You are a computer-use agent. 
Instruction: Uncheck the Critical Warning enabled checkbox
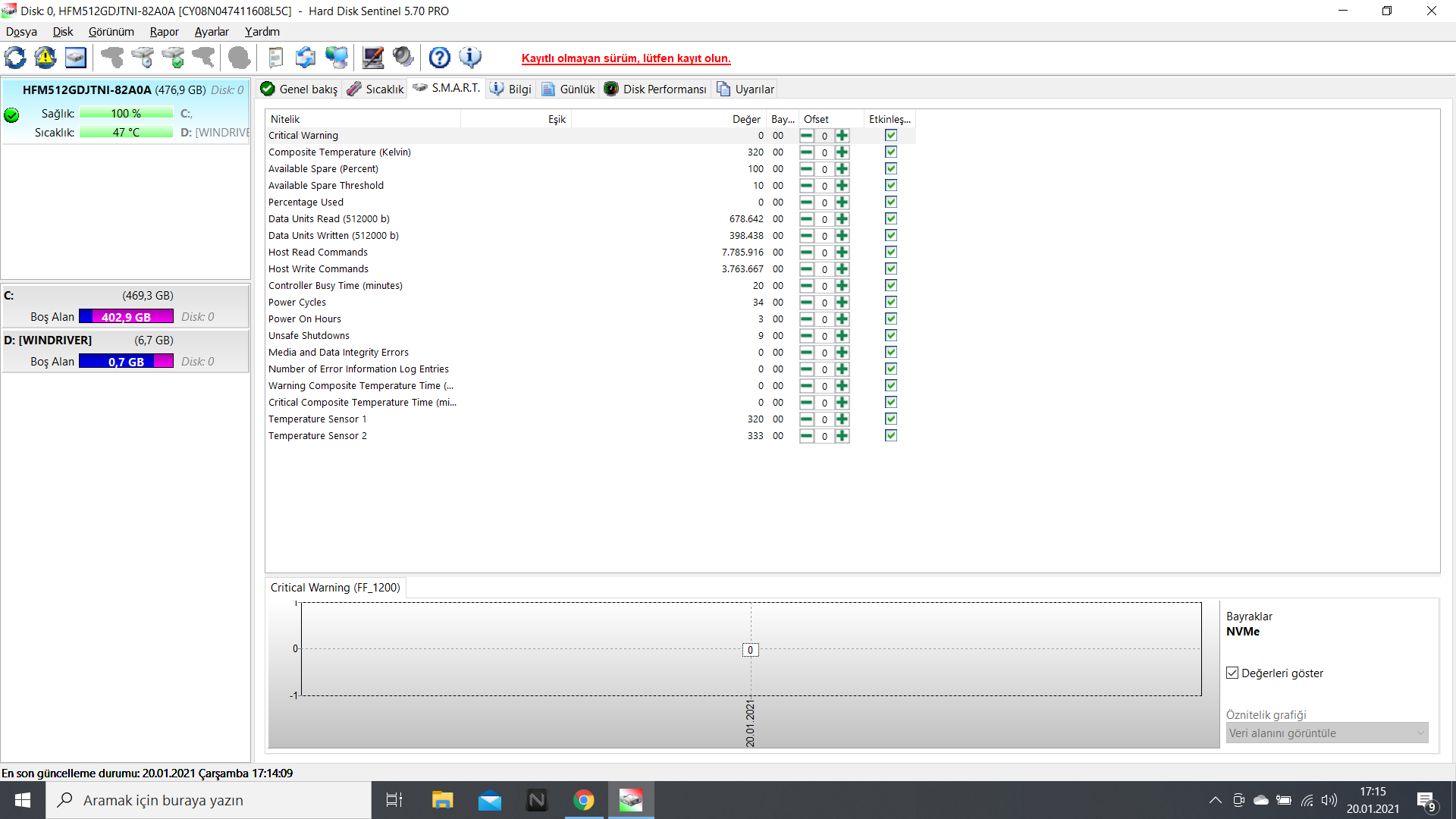tap(891, 136)
